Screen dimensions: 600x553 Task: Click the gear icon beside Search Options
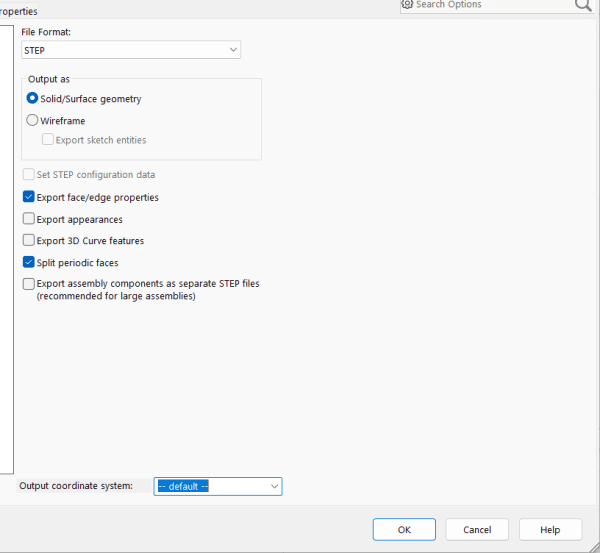[407, 4]
